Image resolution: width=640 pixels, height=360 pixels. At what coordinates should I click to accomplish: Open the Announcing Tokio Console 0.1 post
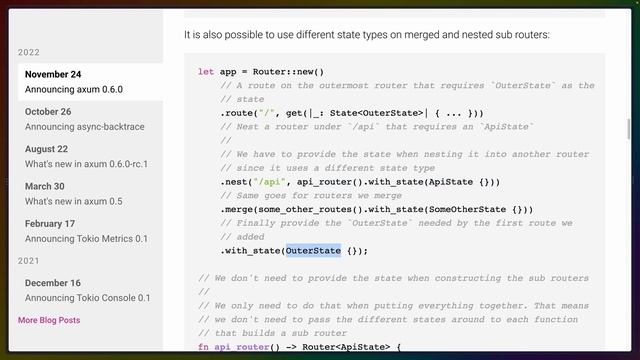(x=87, y=298)
